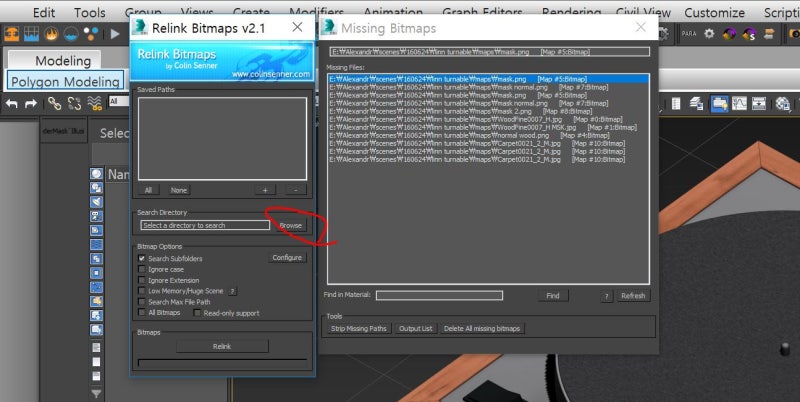Remove a saved path with the - button

click(295, 190)
